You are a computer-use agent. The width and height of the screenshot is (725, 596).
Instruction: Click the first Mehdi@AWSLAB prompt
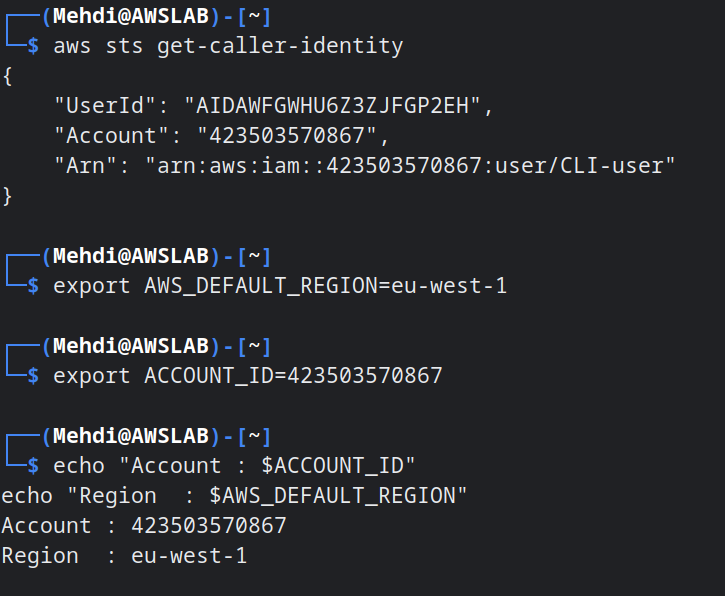pyautogui.click(x=131, y=16)
